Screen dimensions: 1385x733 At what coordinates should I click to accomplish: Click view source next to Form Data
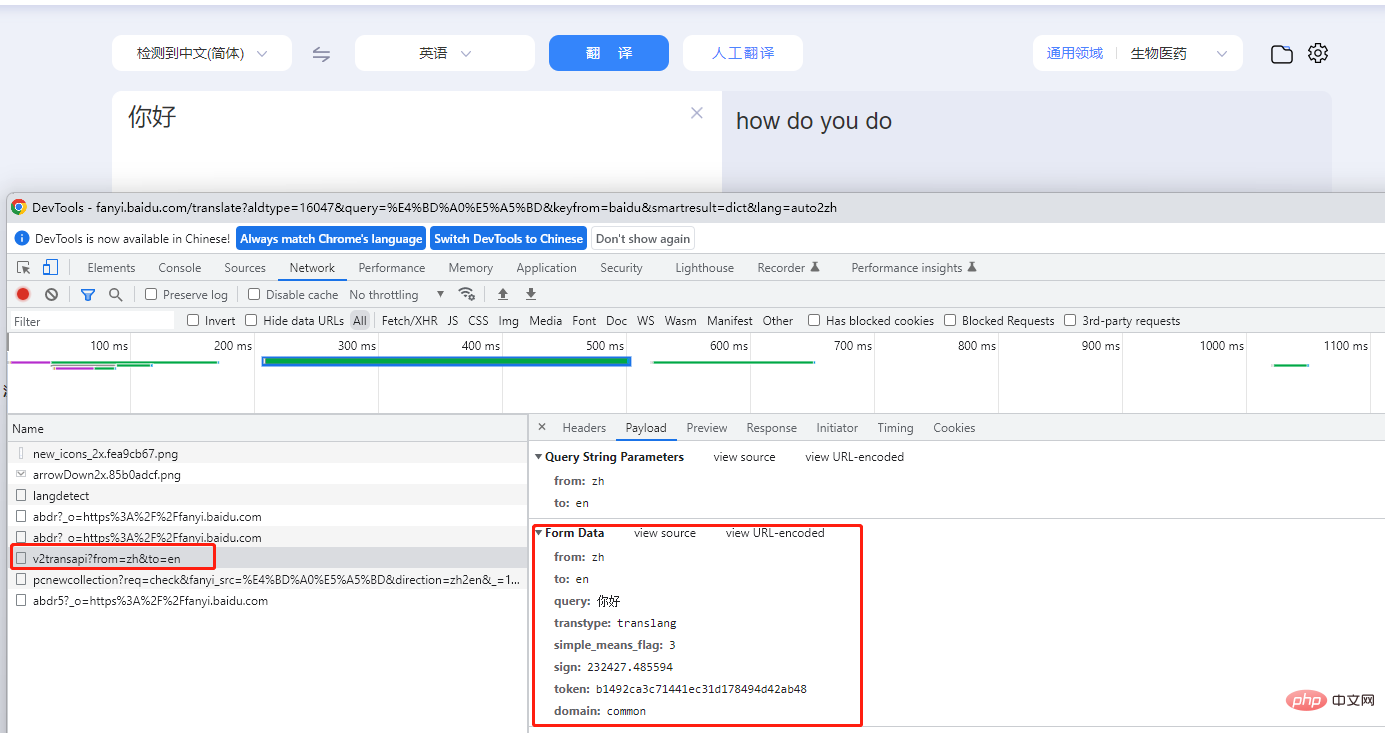665,533
